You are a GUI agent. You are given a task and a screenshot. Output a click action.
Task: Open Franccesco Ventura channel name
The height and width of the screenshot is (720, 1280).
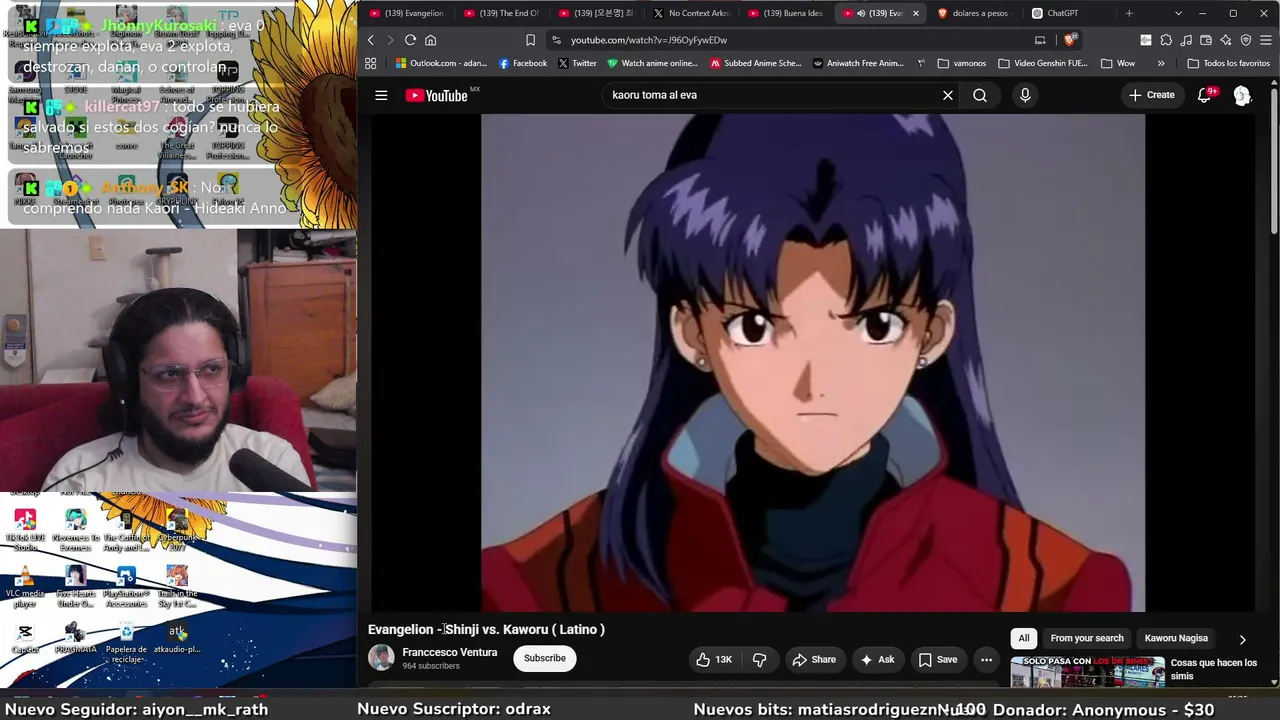[449, 652]
